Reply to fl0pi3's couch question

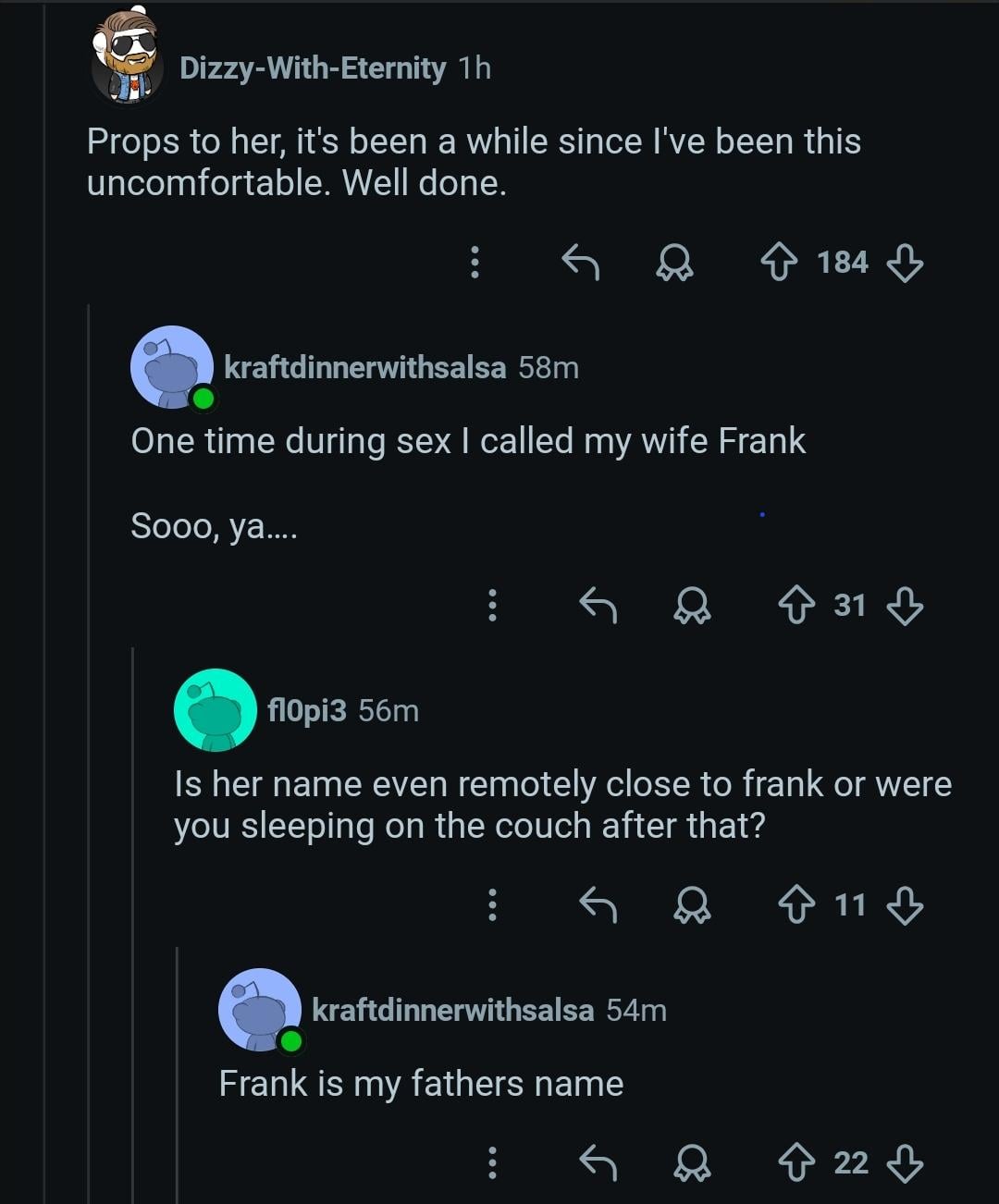598,904
